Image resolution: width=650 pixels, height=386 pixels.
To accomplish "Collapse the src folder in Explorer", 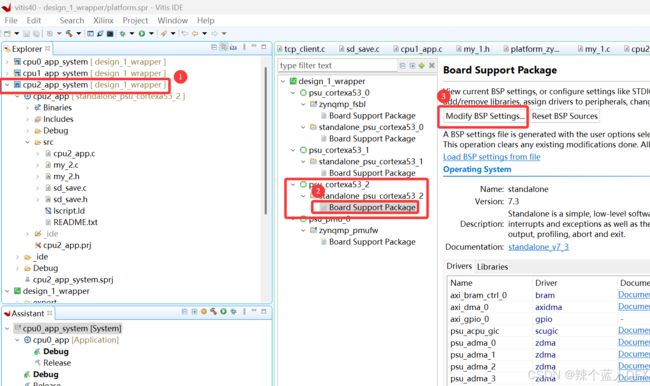I will click(x=27, y=142).
